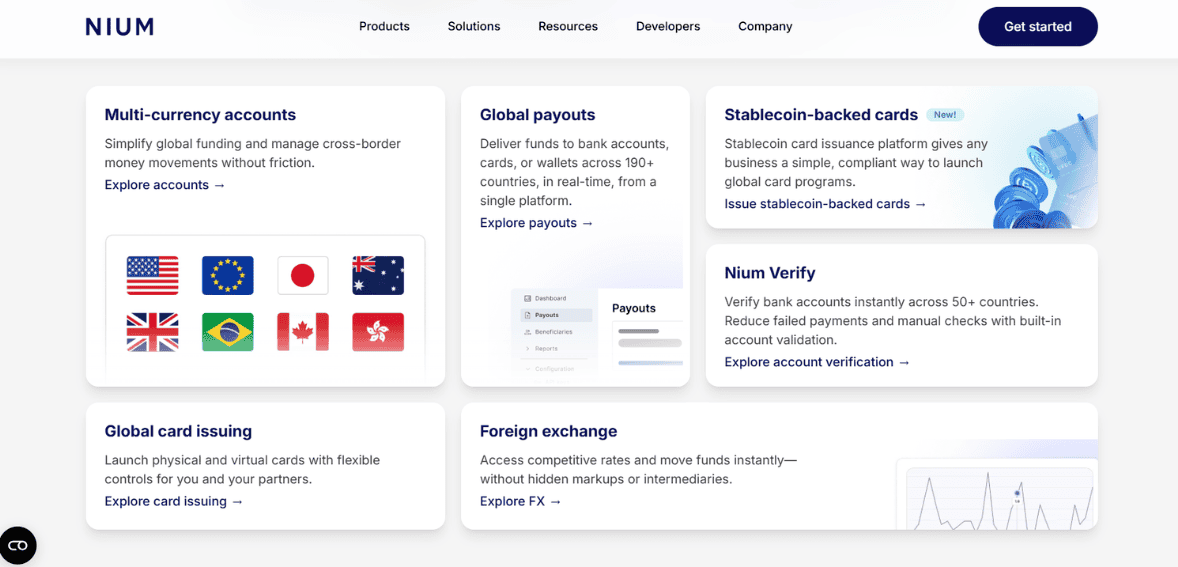Screen dimensions: 1178x567
Task: Follow Explore account verification link
Action: 817,362
